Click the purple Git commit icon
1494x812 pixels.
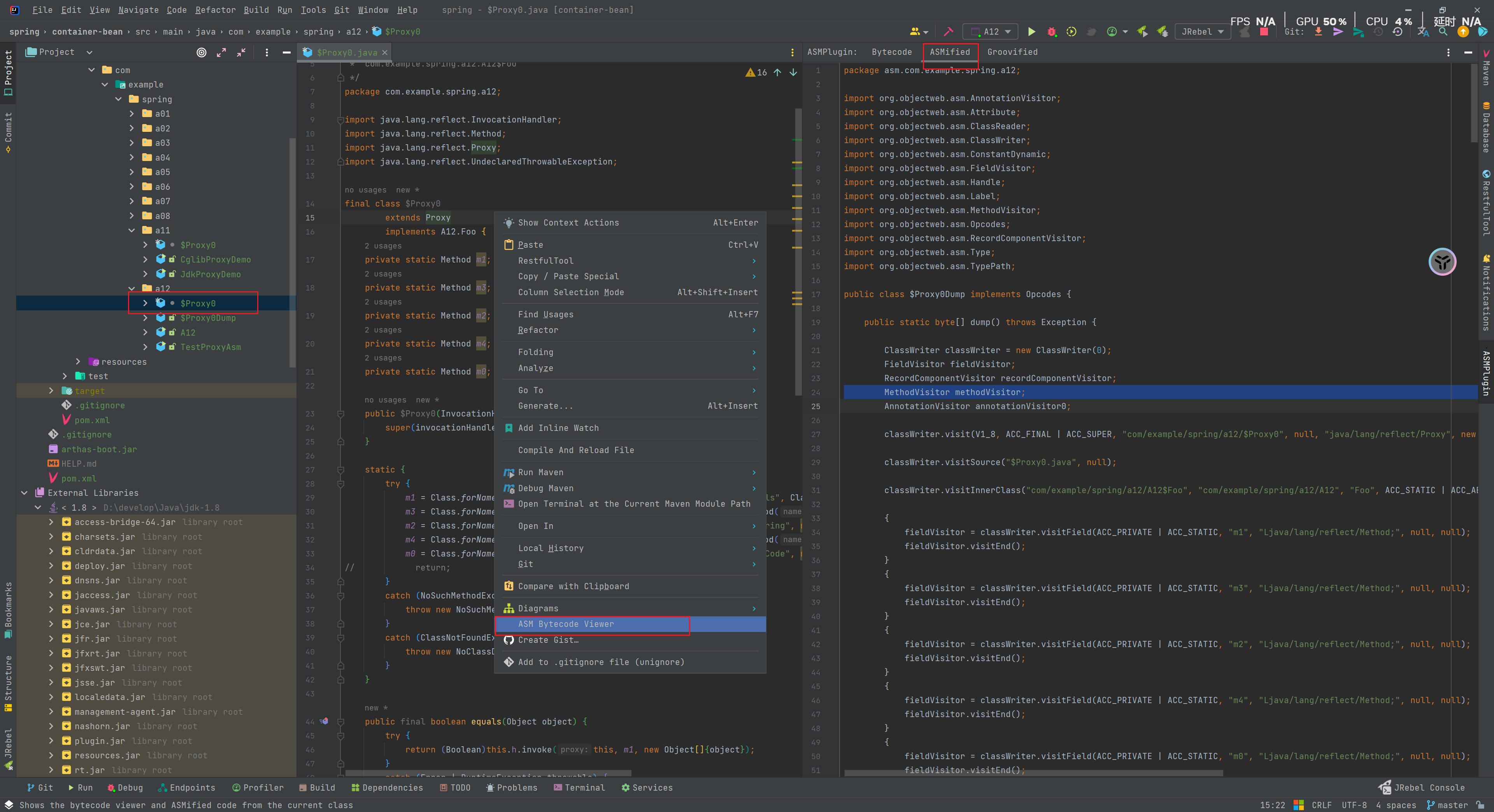pos(1338,32)
